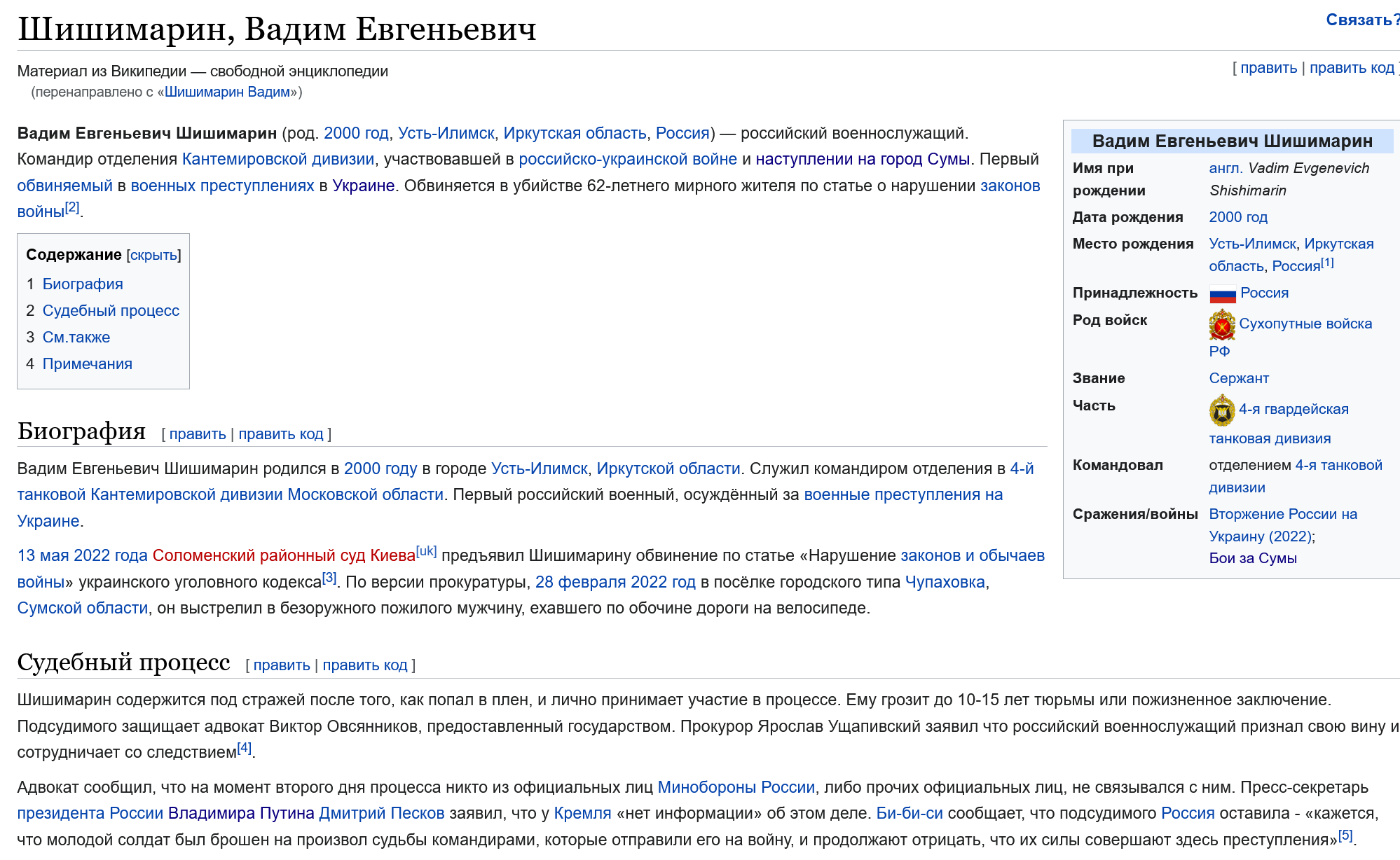The height and width of the screenshot is (860, 1400).
Task: Follow the Усть-Илимск link in intro
Action: [446, 133]
